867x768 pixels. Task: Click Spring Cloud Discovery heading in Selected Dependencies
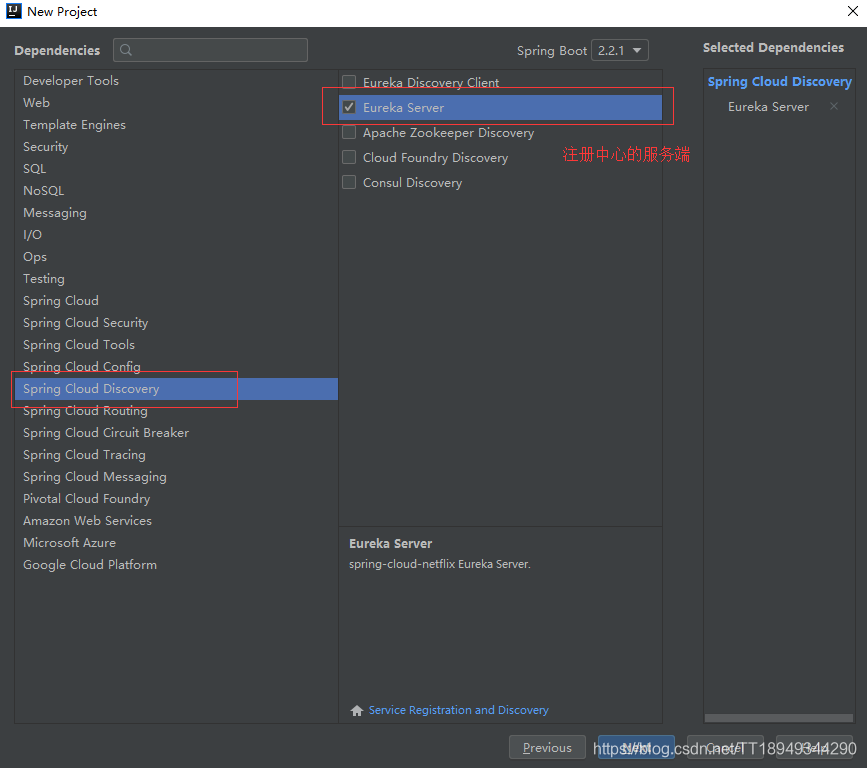pyautogui.click(x=779, y=82)
